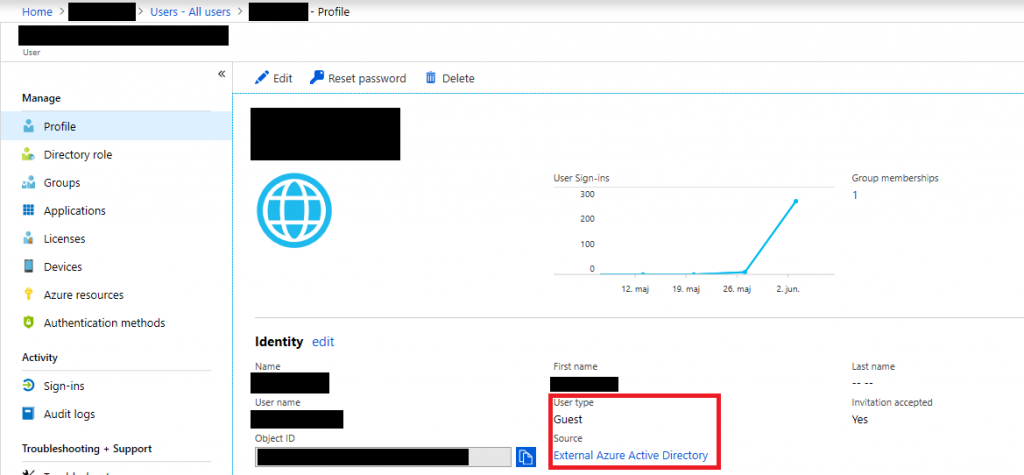1024x475 pixels.
Task: Collapse the sidebar with double chevron
Action: tap(221, 74)
